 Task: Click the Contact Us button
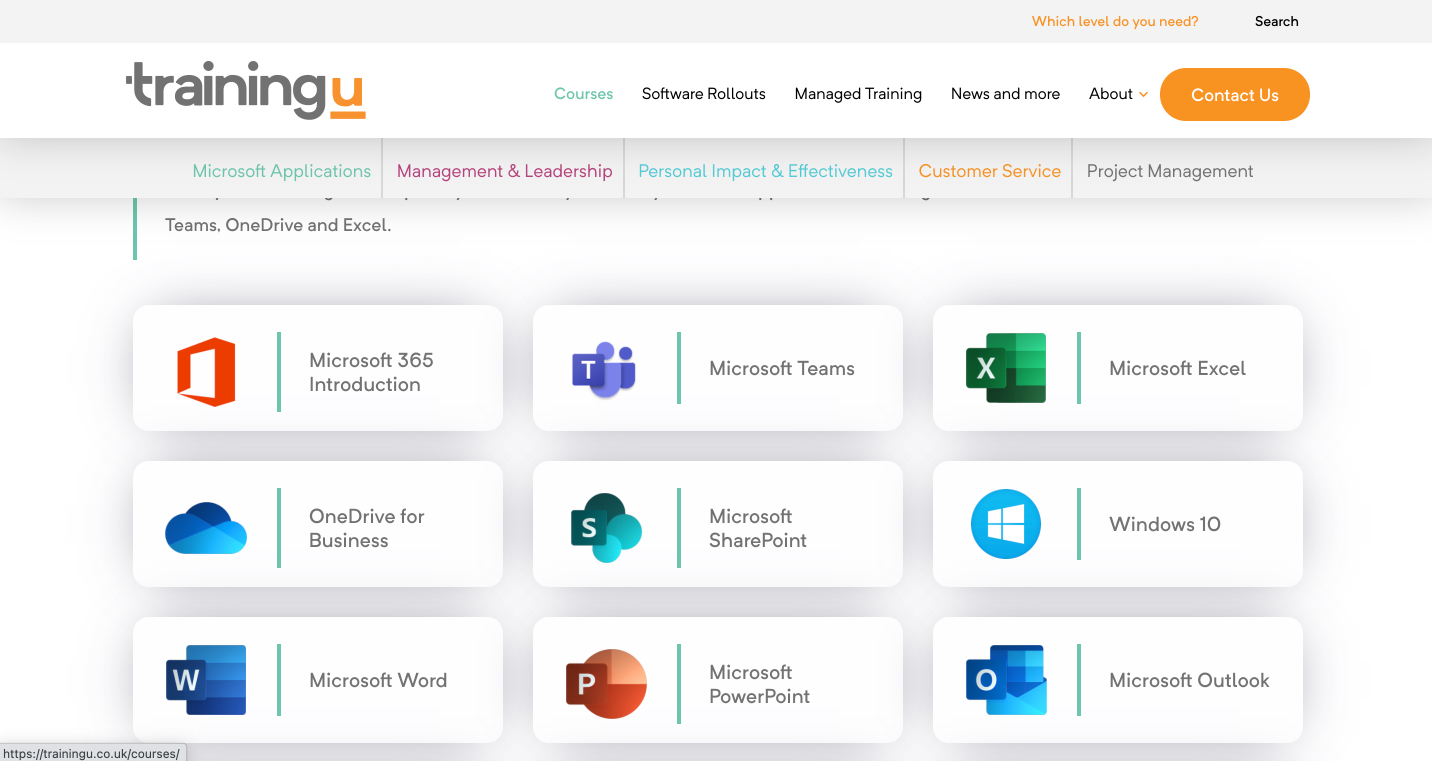1235,95
